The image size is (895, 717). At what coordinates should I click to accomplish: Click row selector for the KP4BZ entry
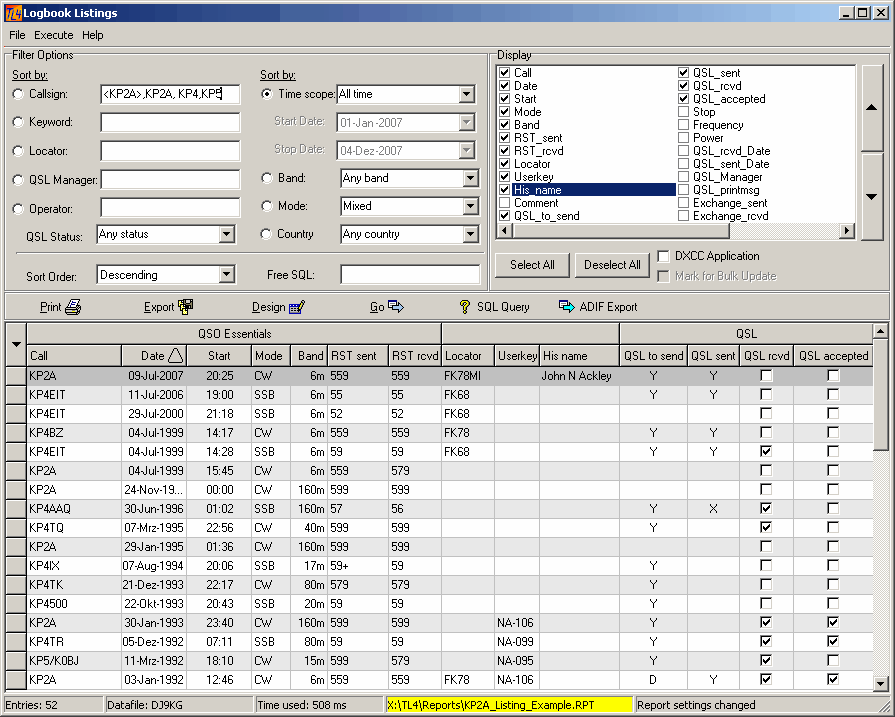tap(17, 433)
